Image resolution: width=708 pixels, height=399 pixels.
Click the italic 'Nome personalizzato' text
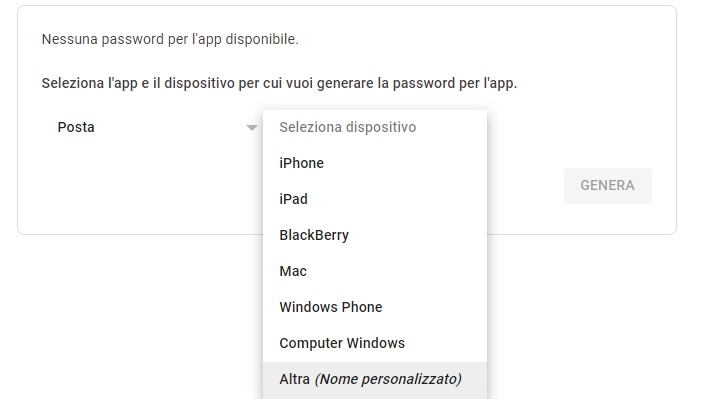pyautogui.click(x=388, y=379)
